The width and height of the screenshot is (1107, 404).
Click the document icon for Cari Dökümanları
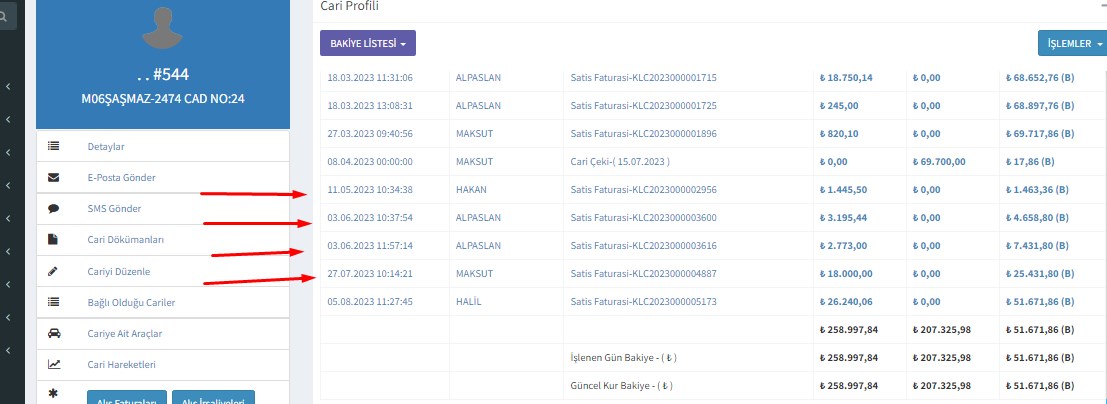click(x=53, y=240)
